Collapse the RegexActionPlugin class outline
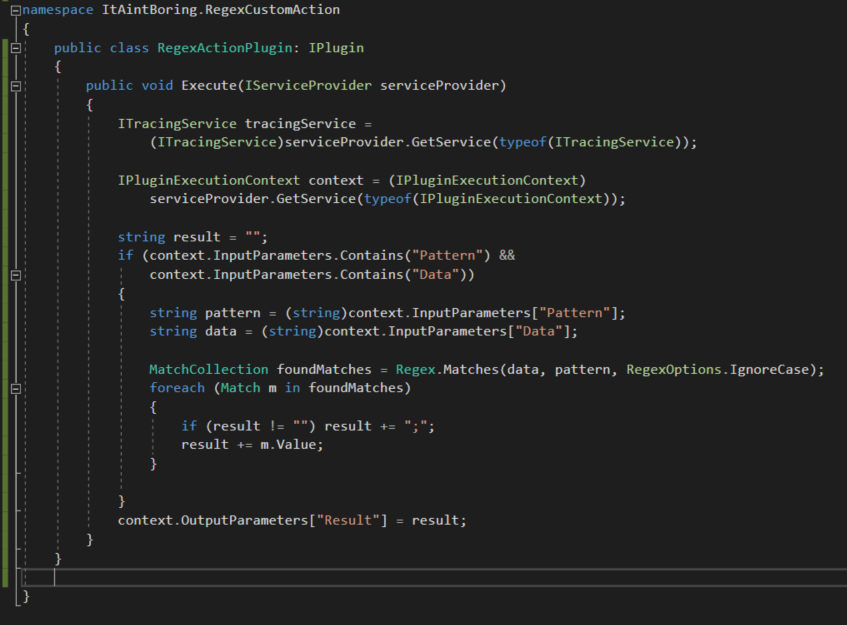The image size is (847, 625). (x=16, y=48)
